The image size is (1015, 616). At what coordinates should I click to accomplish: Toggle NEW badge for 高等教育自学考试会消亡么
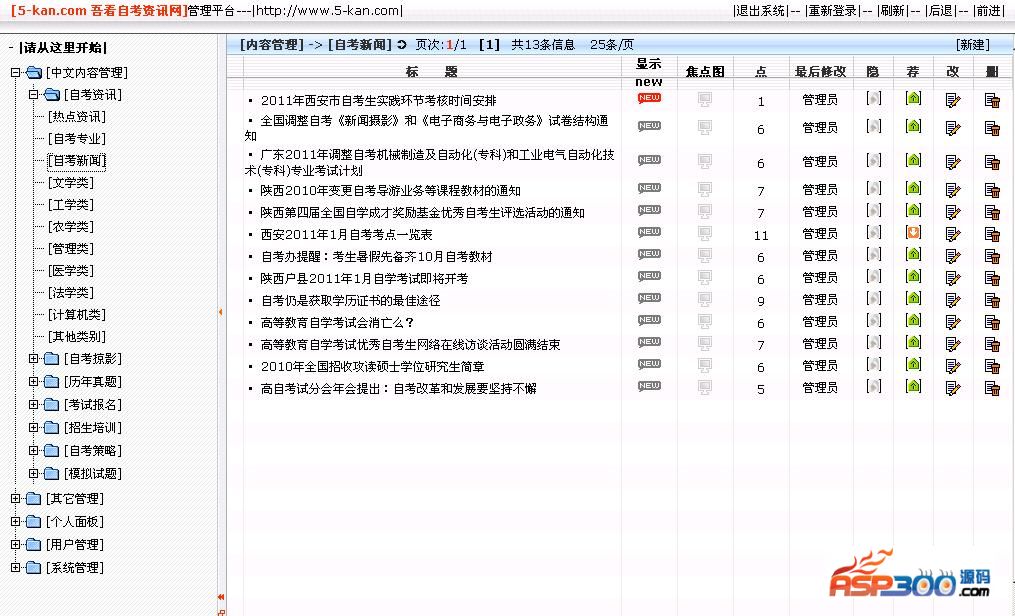click(649, 320)
